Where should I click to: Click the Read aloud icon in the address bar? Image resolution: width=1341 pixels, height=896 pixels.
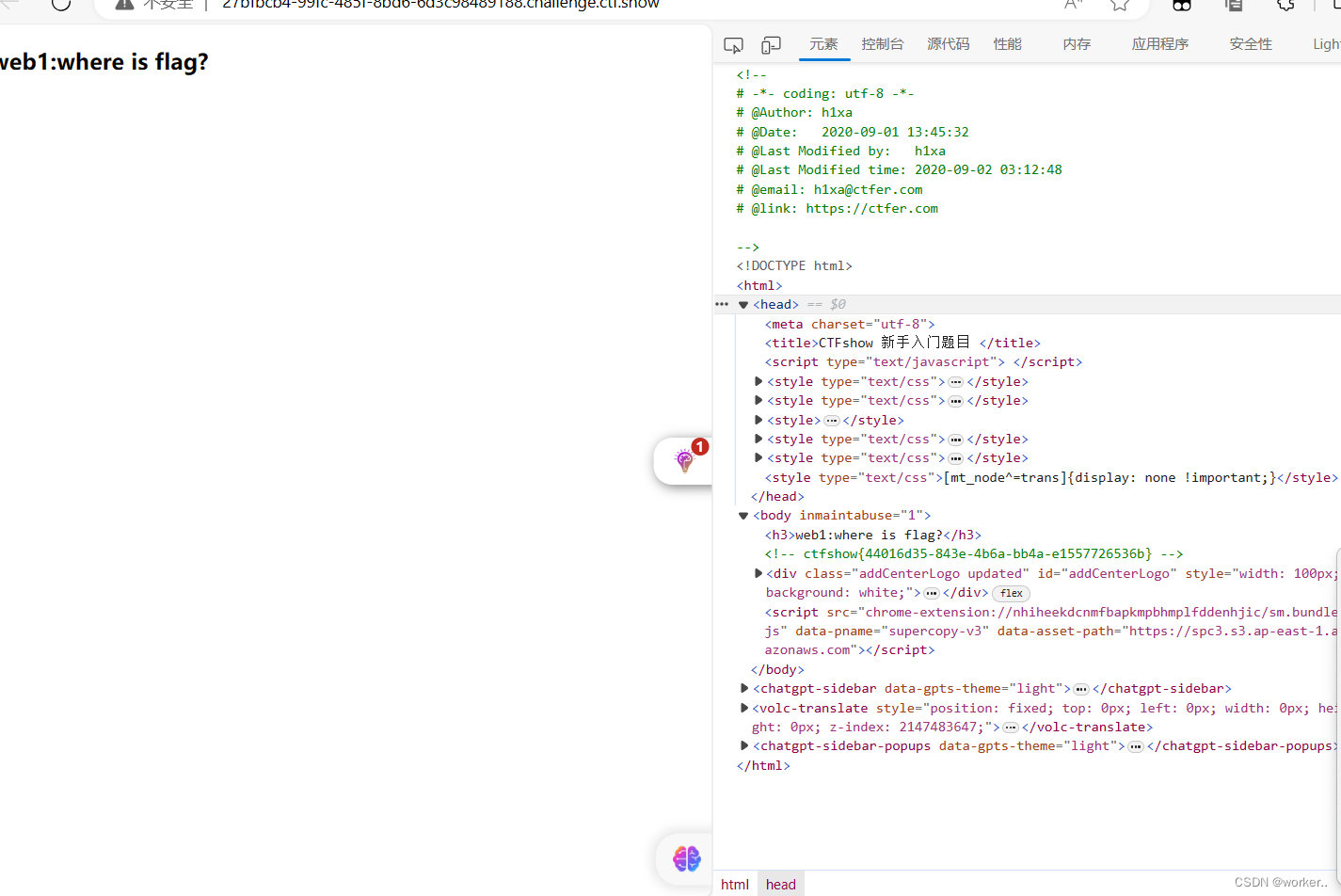click(x=1072, y=5)
